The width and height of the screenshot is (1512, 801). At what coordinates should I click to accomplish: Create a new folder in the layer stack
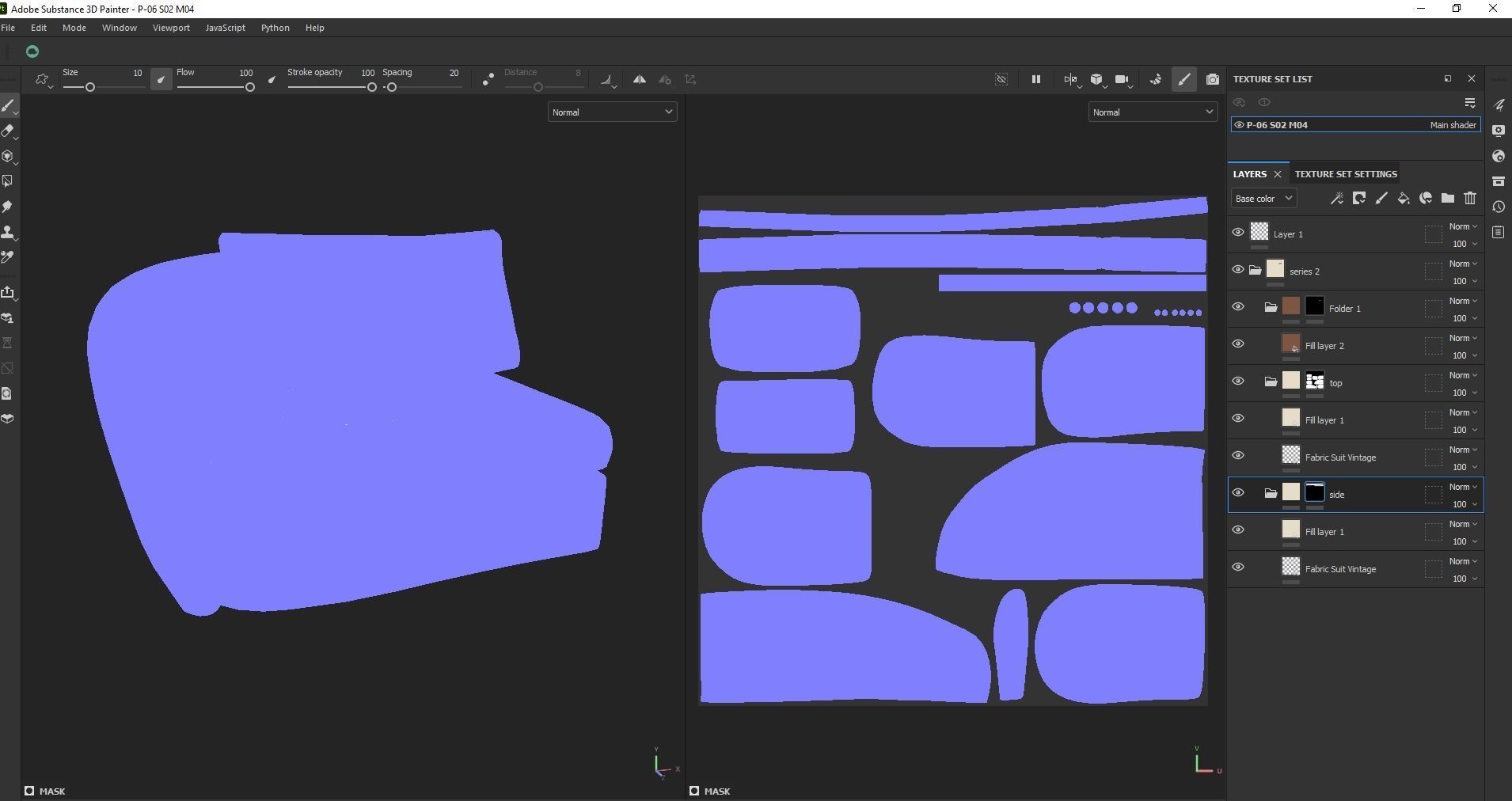tap(1447, 199)
